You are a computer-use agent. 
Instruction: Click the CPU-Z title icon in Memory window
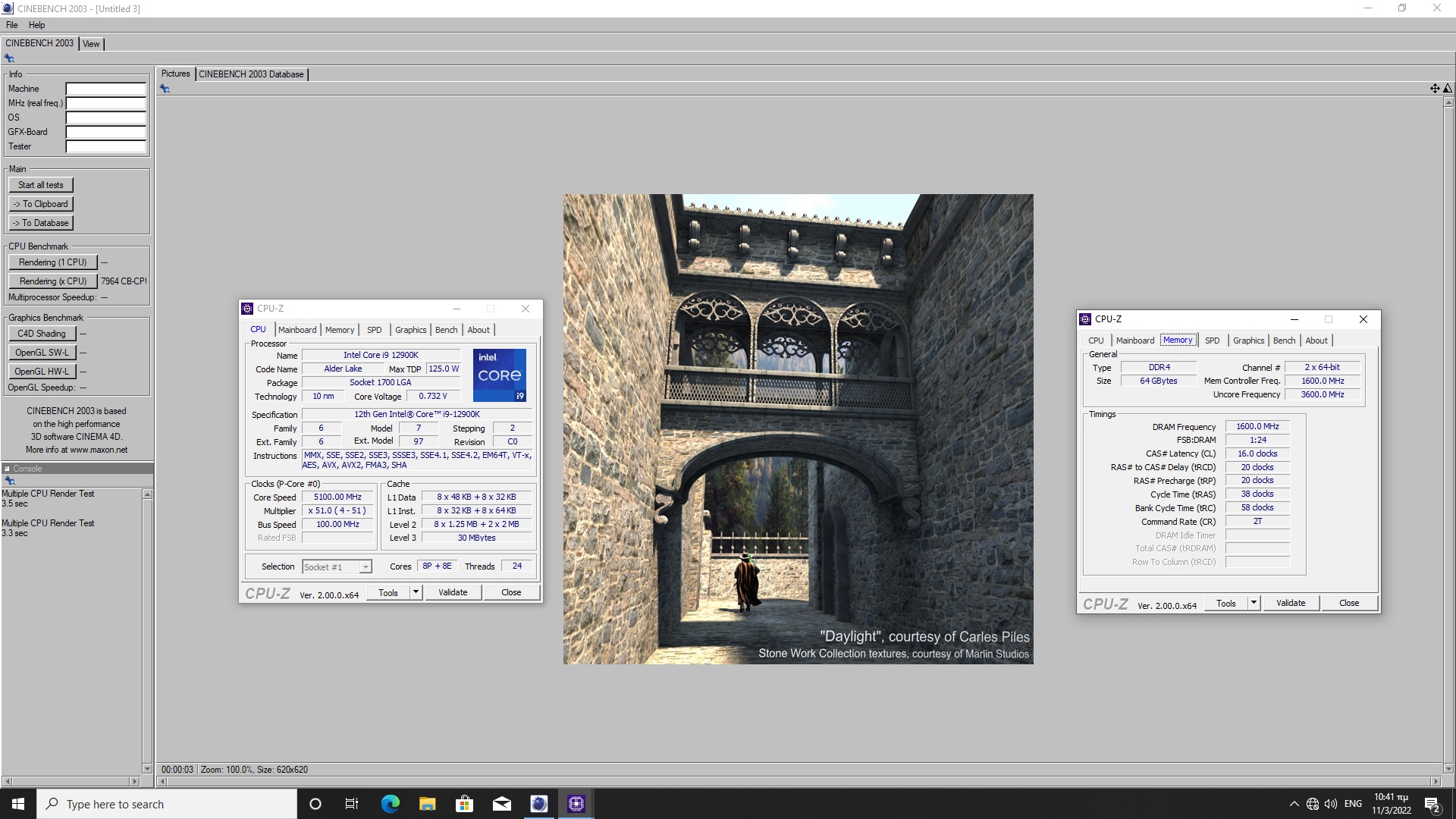click(x=1085, y=319)
